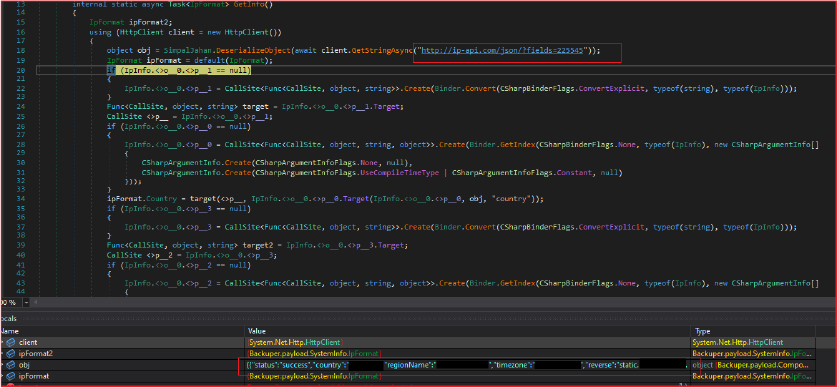Select the ipFormat2 row Type cell
The height and width of the screenshot is (388, 838).
point(753,353)
